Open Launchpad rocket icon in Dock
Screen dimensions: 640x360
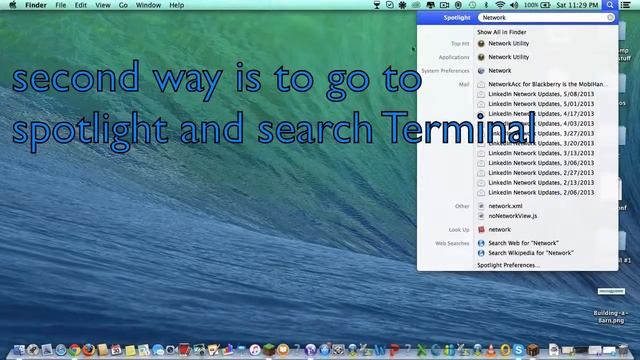coord(33,350)
